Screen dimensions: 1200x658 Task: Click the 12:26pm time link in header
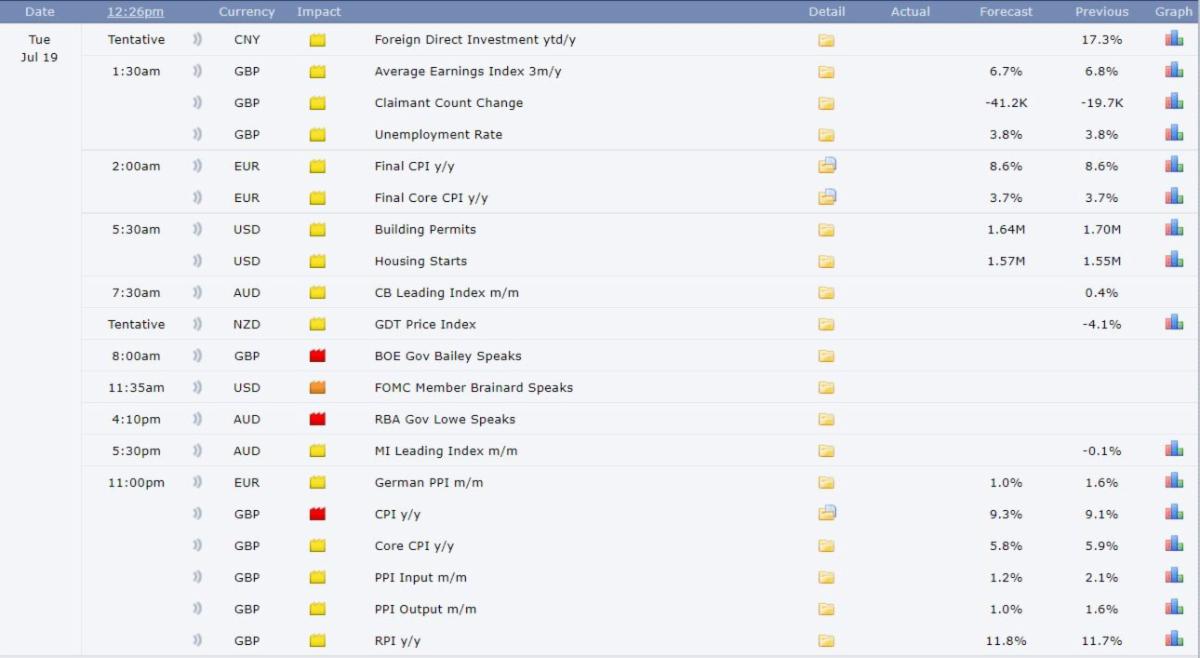point(135,12)
